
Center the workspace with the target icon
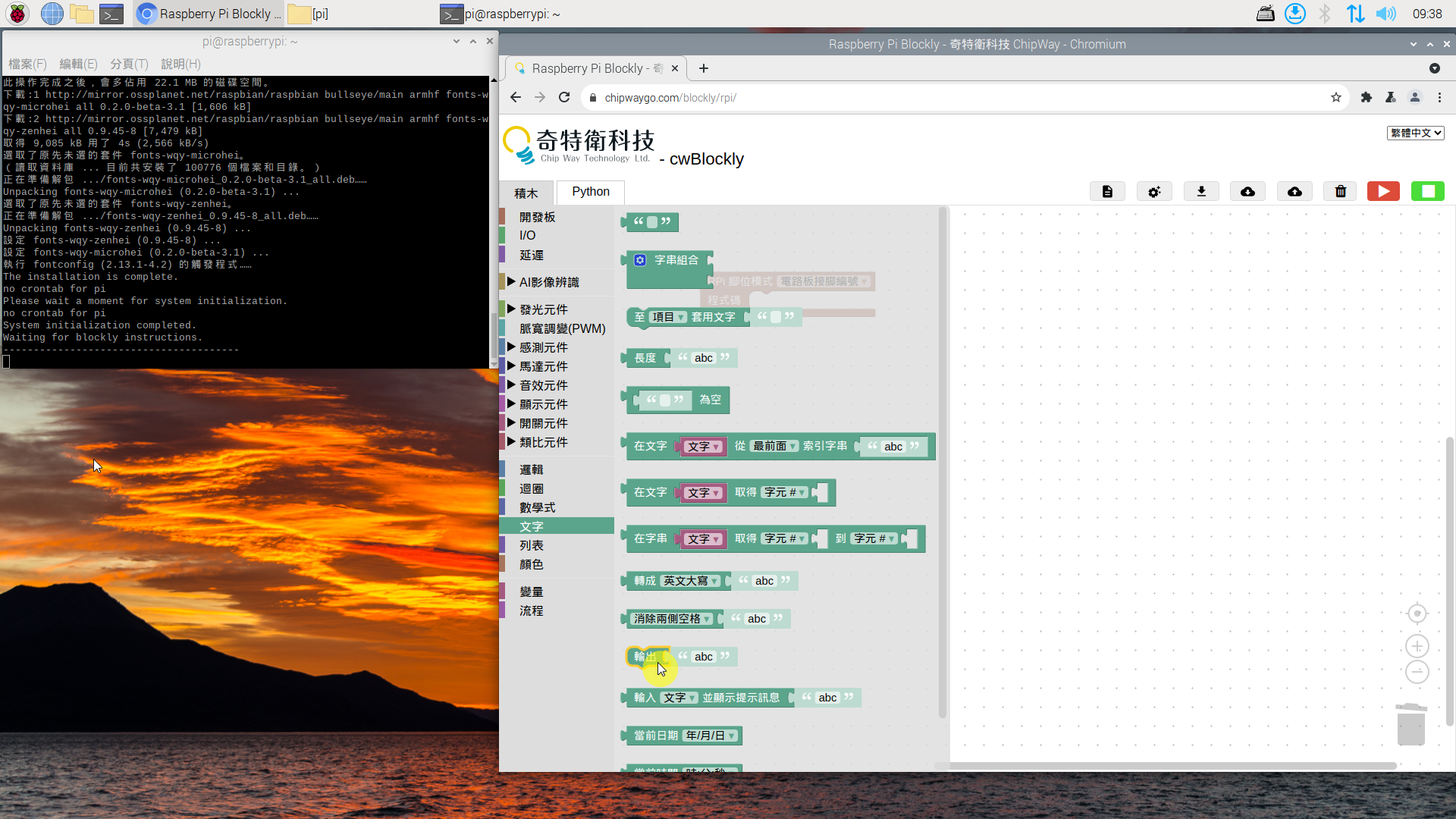coord(1417,613)
